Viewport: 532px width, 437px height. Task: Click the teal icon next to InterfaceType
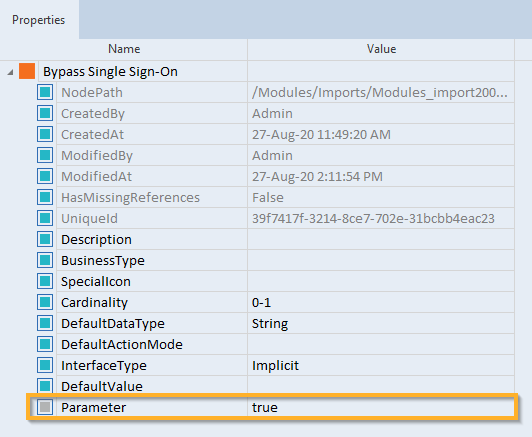[45, 365]
